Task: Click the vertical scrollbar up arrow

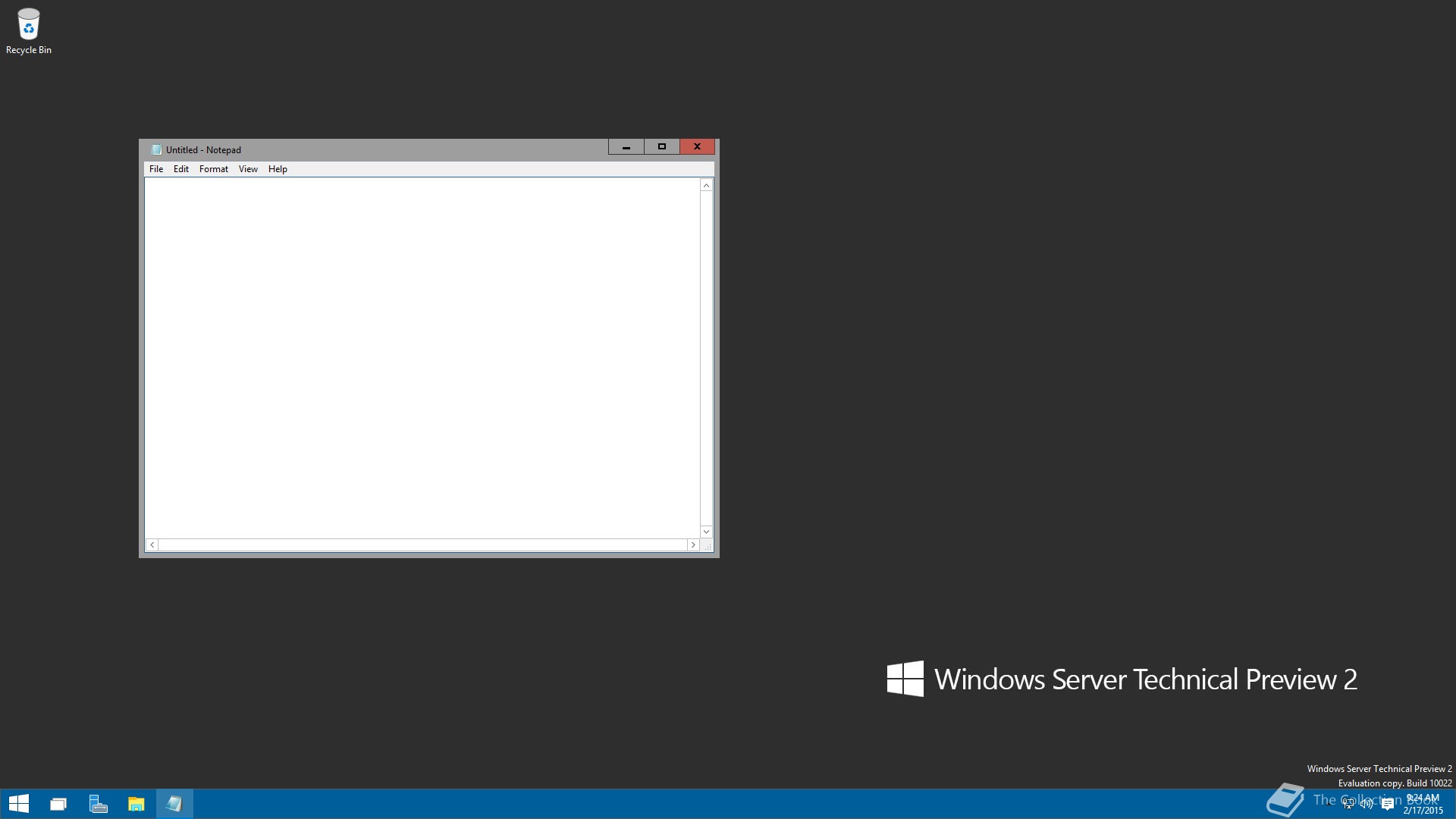Action: [x=706, y=186]
